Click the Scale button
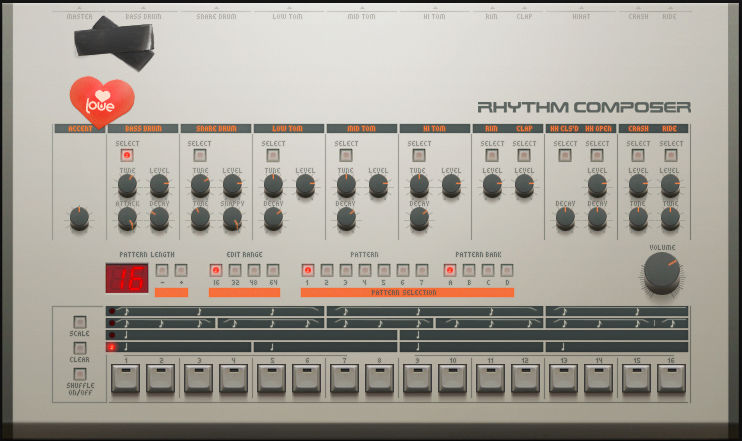This screenshot has width=742, height=441. click(80, 322)
